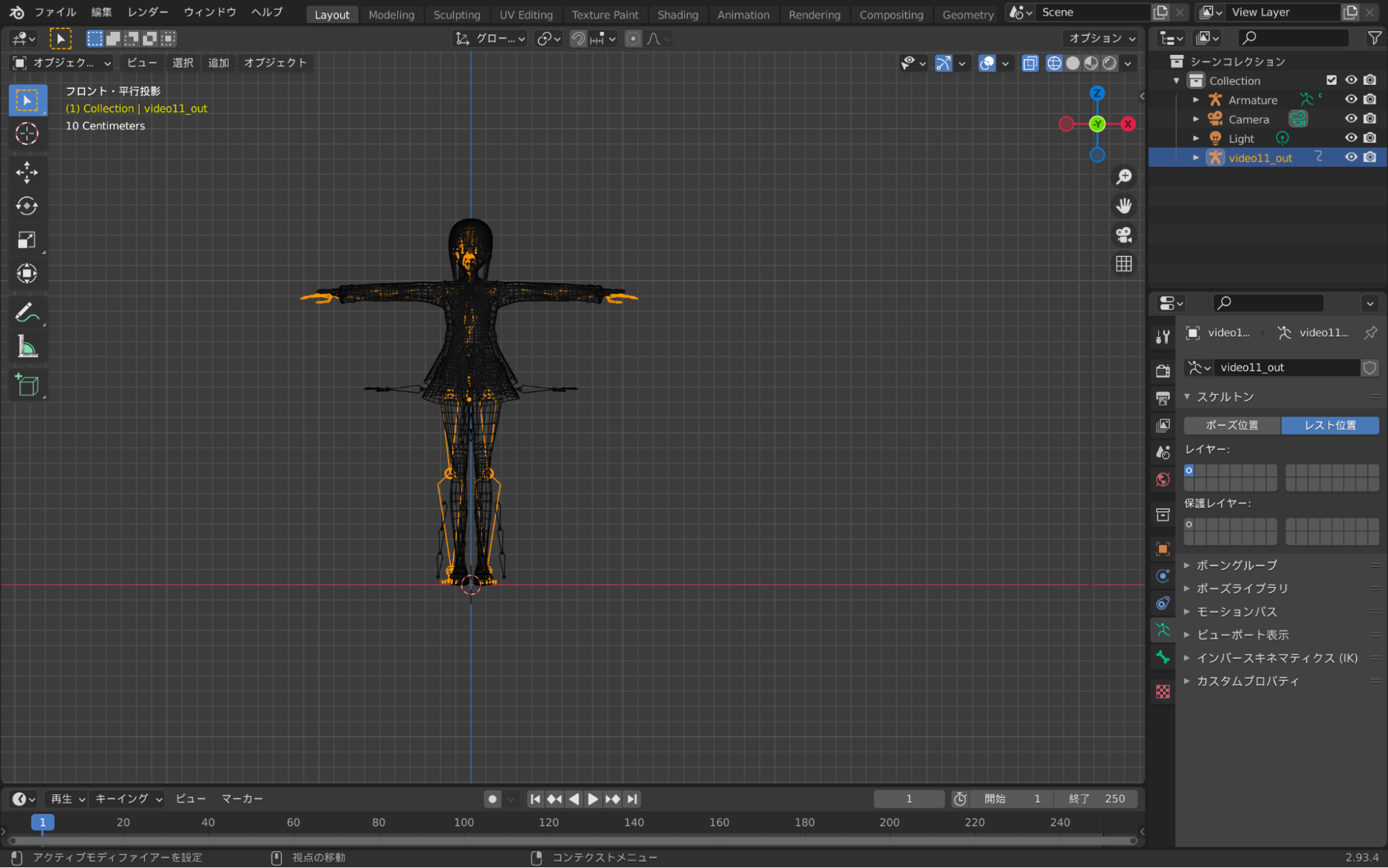Image resolution: width=1388 pixels, height=868 pixels.
Task: Open the Bone properties tab icon
Action: [x=1163, y=658]
